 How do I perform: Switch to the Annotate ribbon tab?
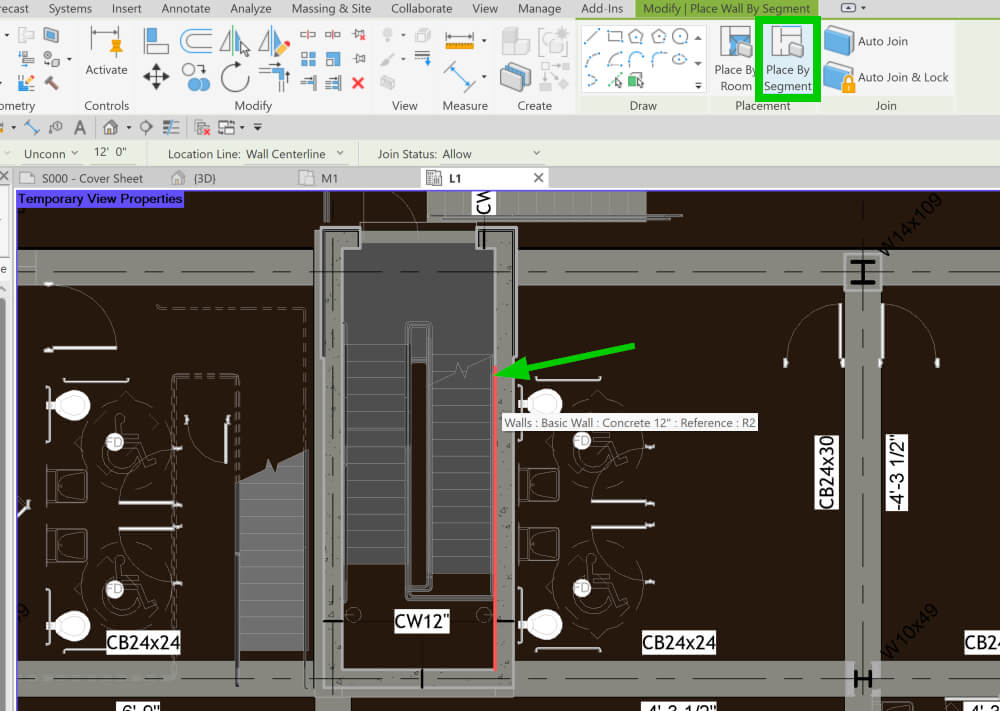(x=185, y=8)
